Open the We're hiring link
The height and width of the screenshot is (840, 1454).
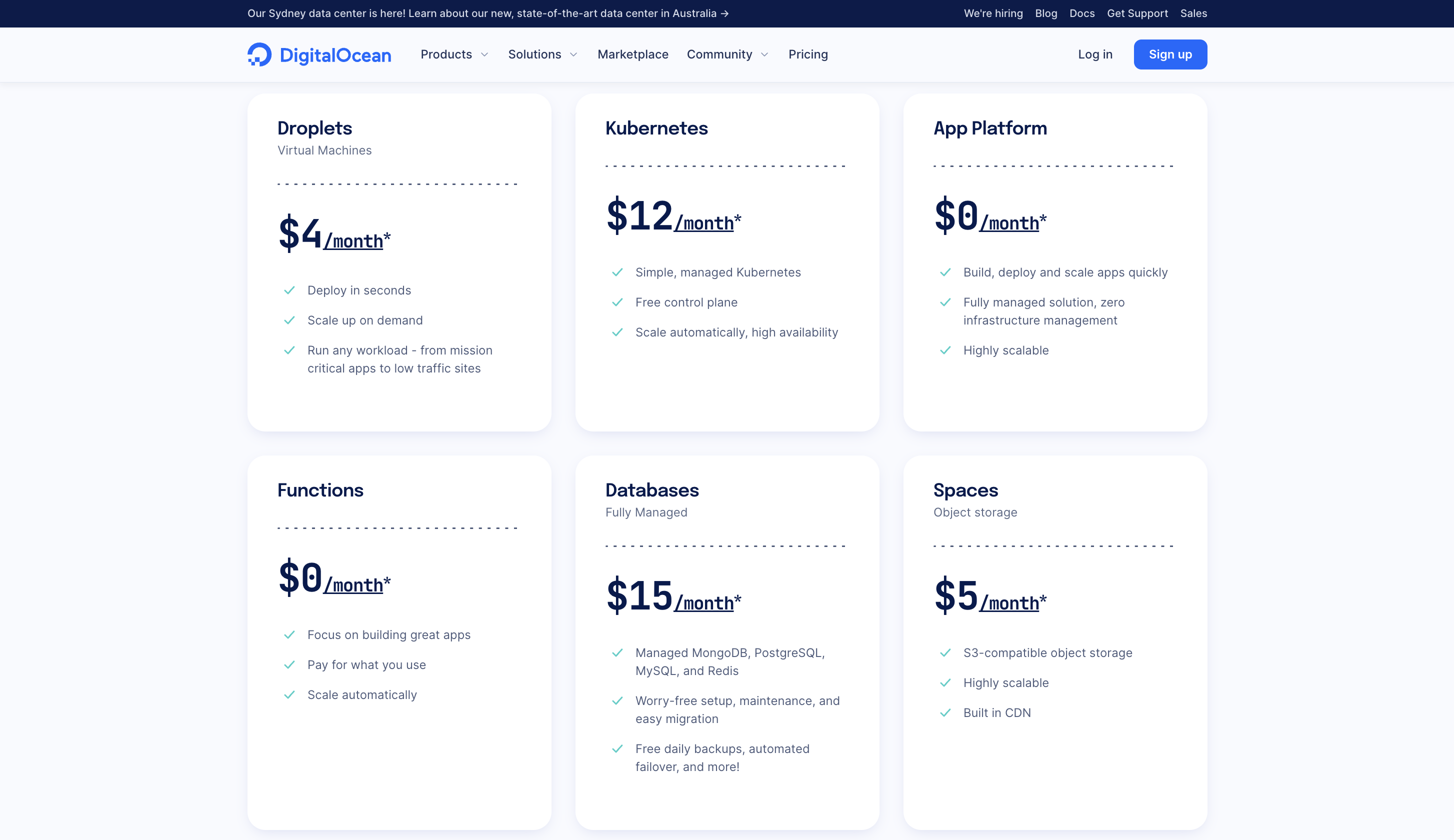tap(993, 13)
